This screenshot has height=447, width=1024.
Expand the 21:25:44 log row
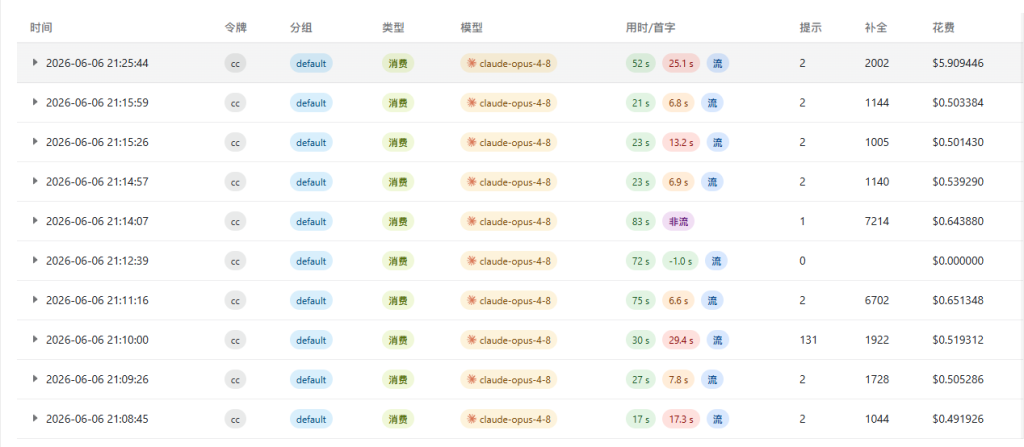pyautogui.click(x=35, y=63)
